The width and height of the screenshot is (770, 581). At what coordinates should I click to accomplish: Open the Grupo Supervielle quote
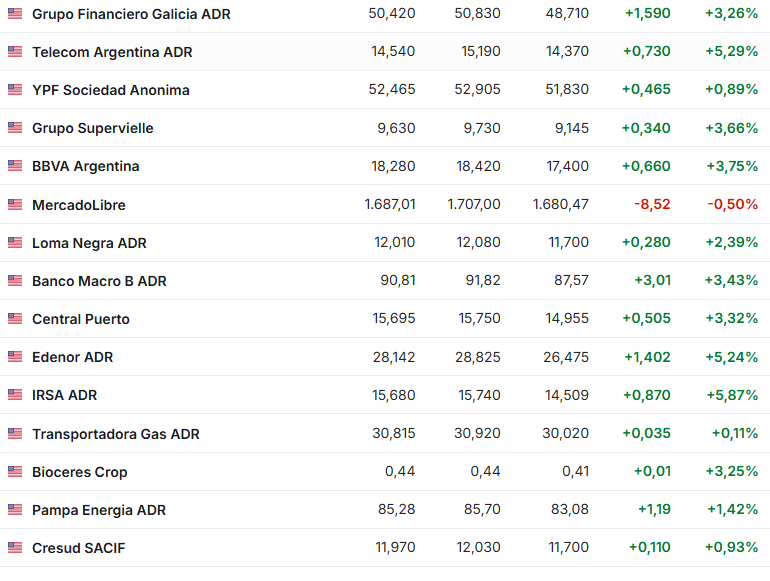coord(92,128)
